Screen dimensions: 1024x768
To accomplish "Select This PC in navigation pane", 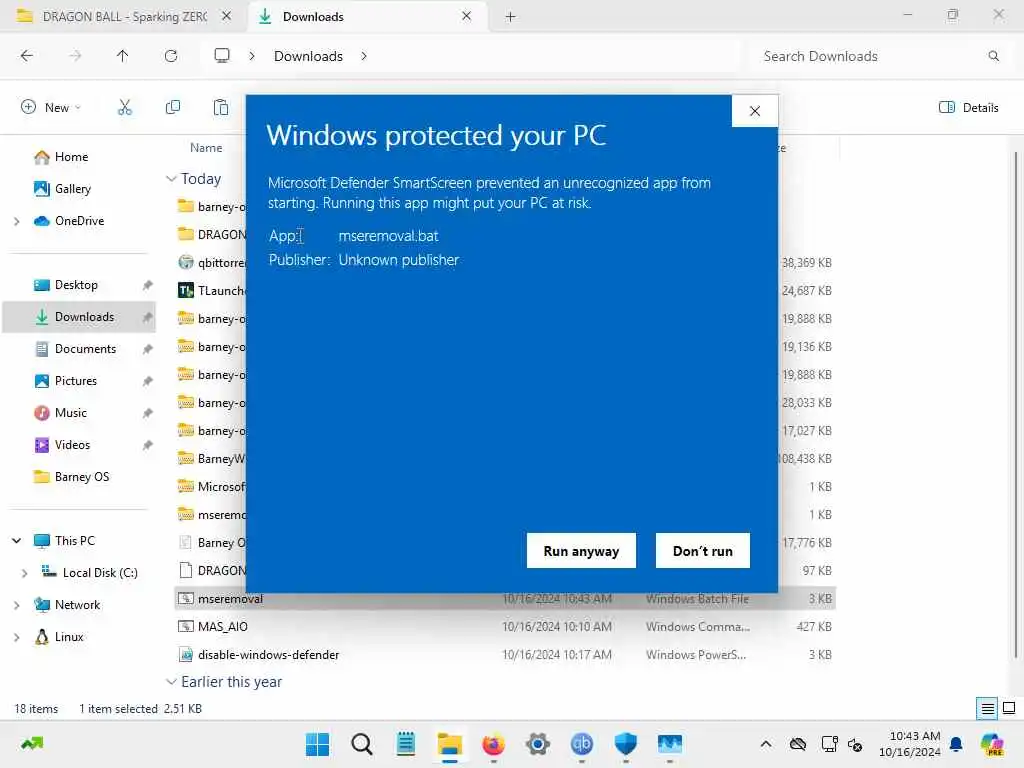I will (74, 541).
